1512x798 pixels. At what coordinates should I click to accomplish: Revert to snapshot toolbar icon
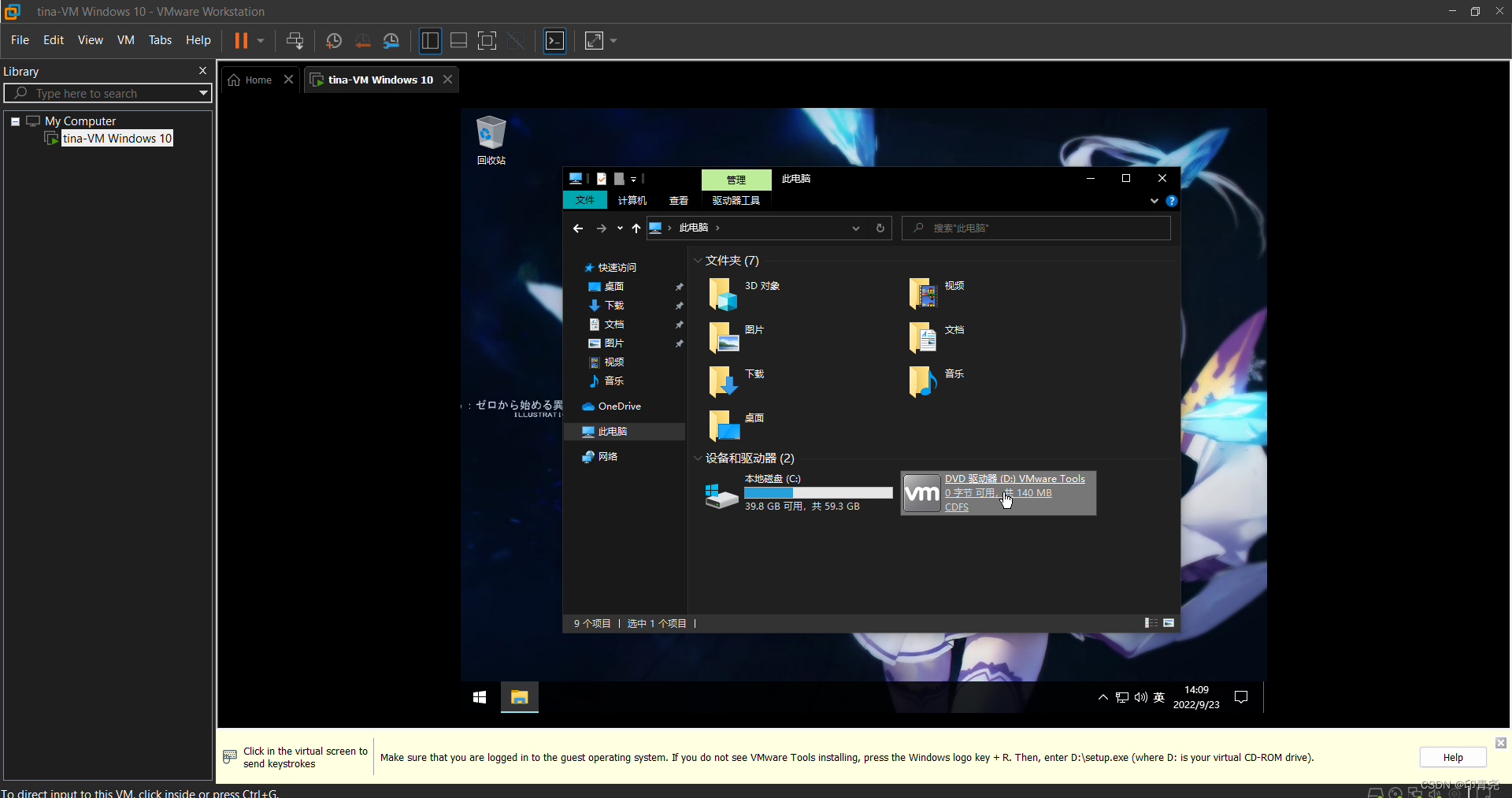click(x=362, y=40)
